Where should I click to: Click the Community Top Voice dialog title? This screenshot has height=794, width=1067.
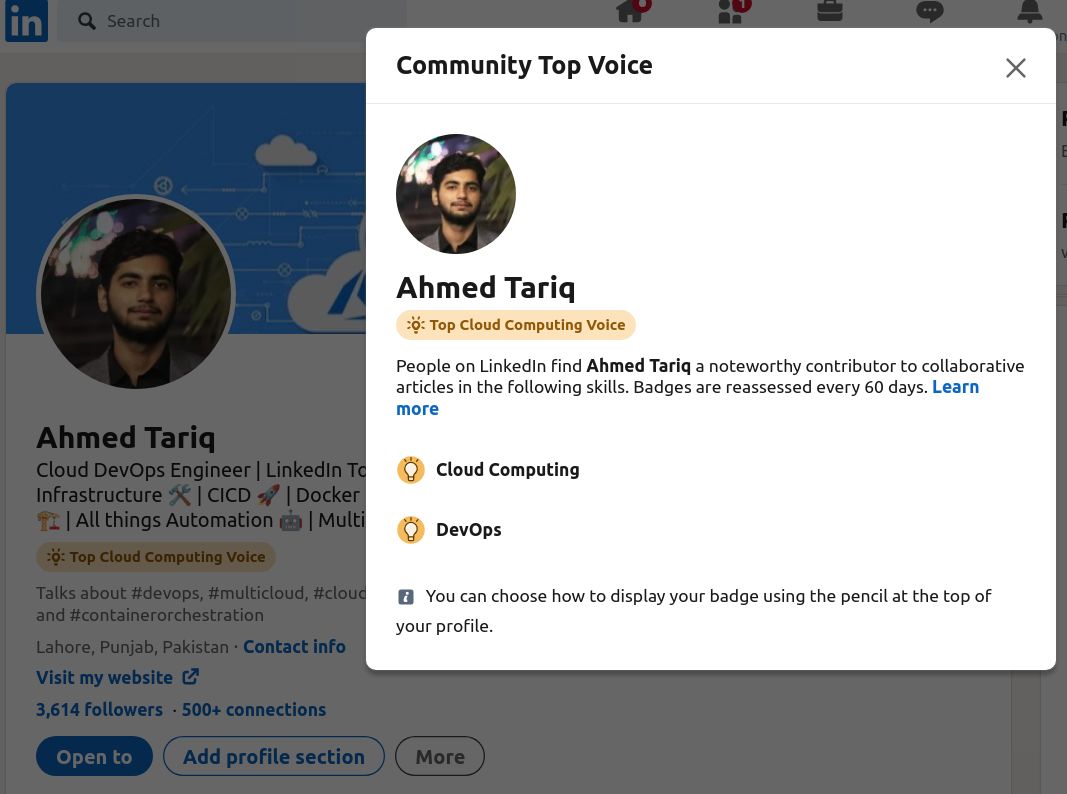[x=525, y=65]
